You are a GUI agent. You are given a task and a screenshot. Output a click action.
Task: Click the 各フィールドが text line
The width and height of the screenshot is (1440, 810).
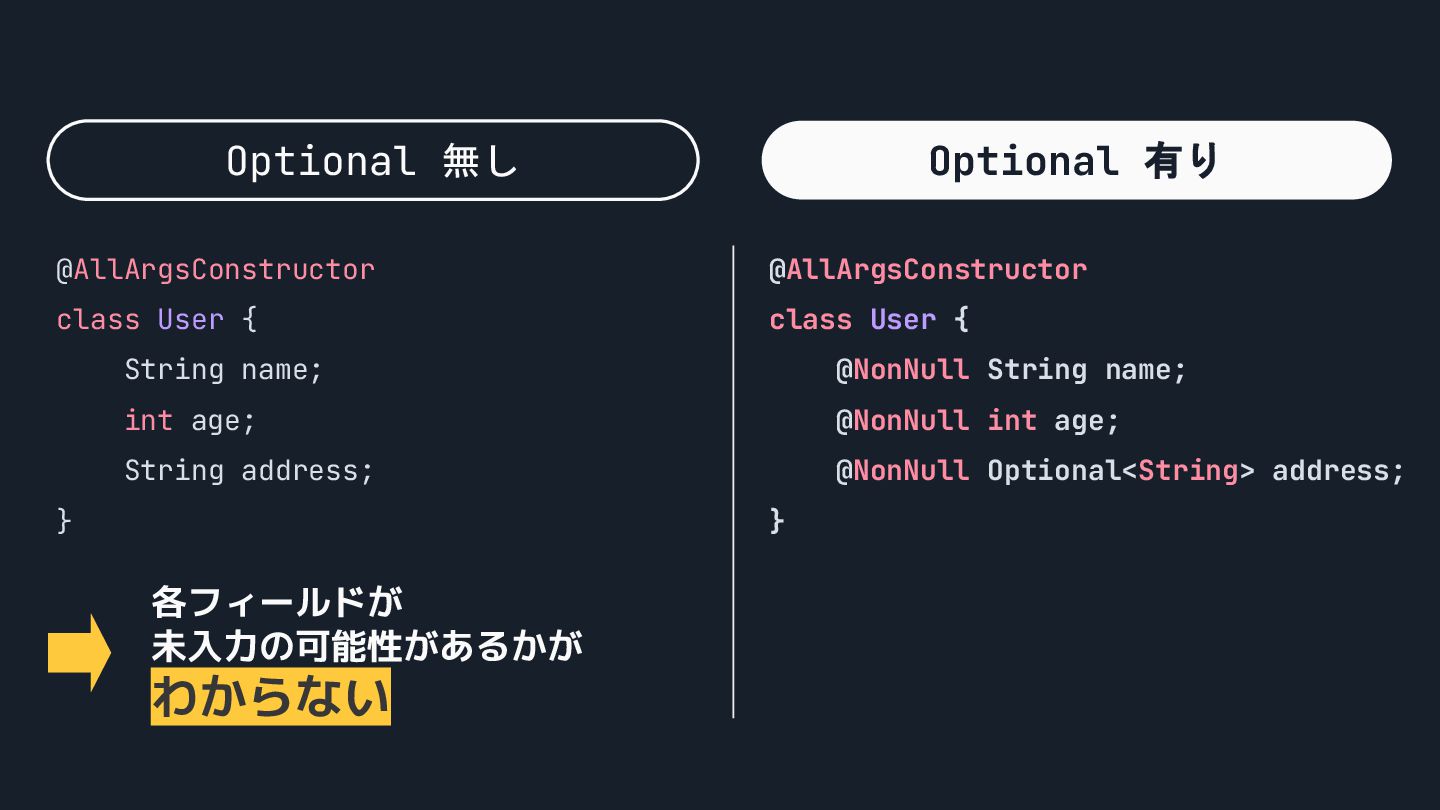coord(277,602)
